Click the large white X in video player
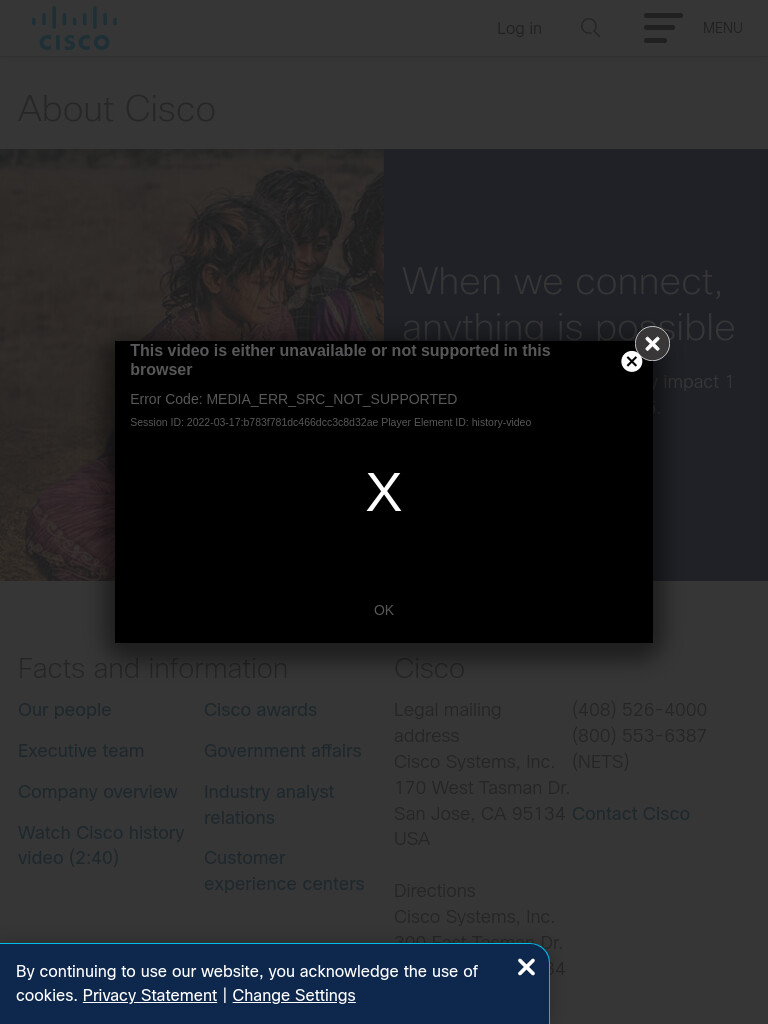Screen dimensions: 768x1024 coord(384,492)
